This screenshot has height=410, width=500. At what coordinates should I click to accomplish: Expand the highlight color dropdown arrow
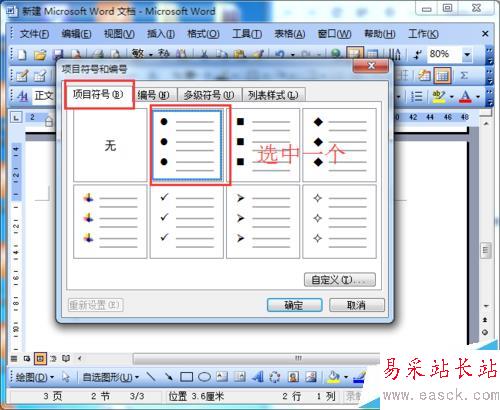(x=452, y=97)
